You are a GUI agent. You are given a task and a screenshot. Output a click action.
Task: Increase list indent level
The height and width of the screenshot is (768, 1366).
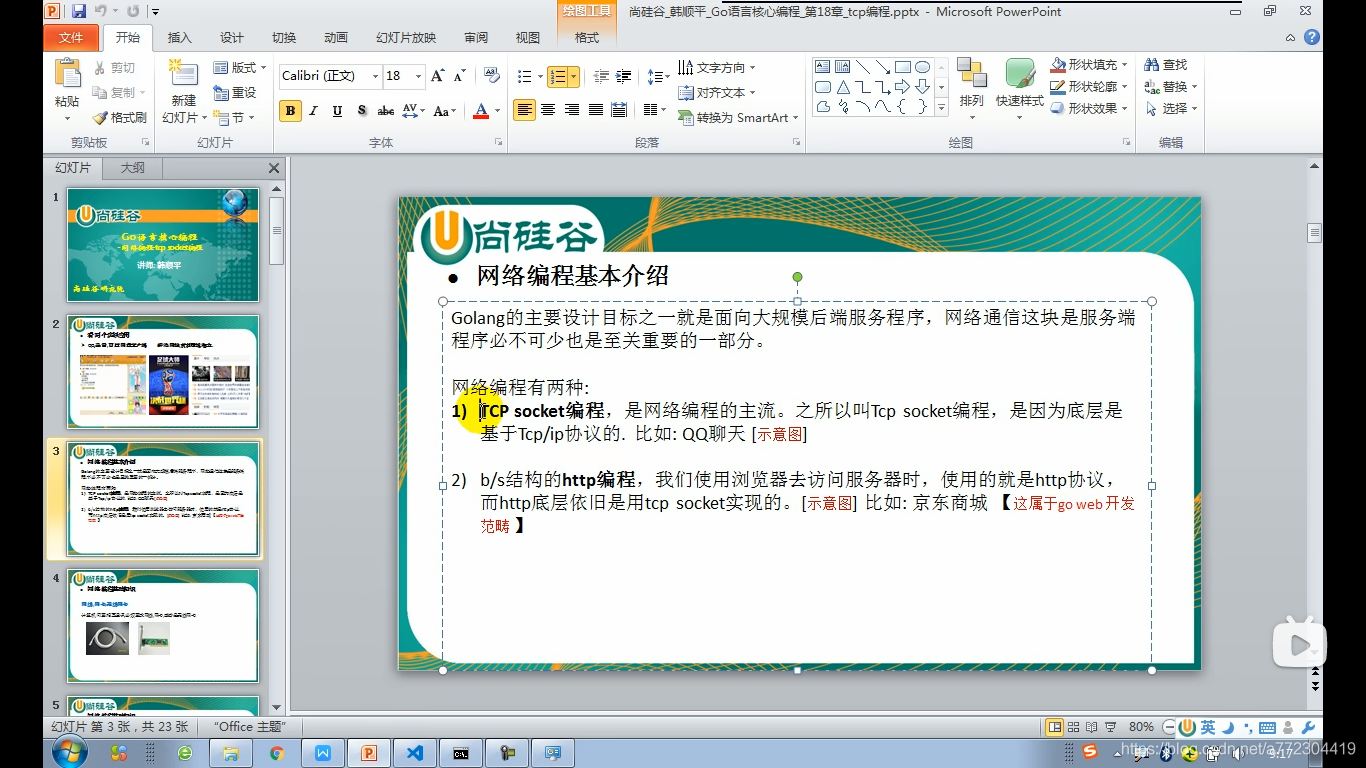point(624,76)
